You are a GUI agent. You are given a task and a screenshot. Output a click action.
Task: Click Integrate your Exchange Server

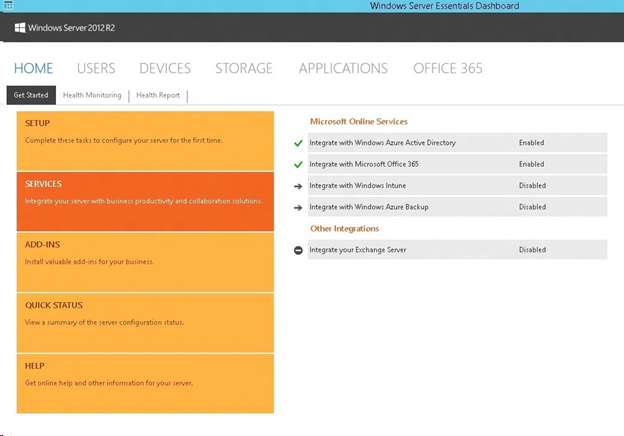pos(457,250)
